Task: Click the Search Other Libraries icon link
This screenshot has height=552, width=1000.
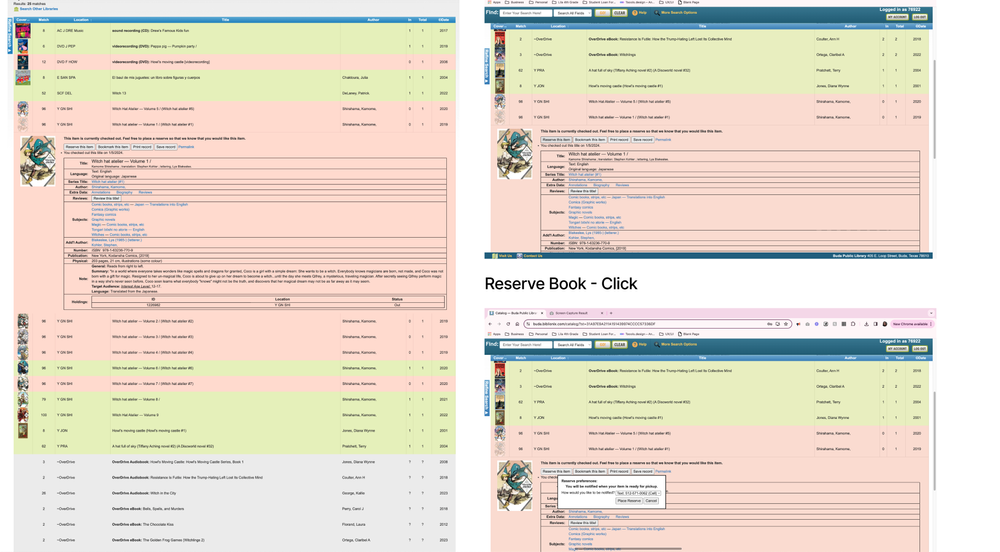Action: click(16, 9)
